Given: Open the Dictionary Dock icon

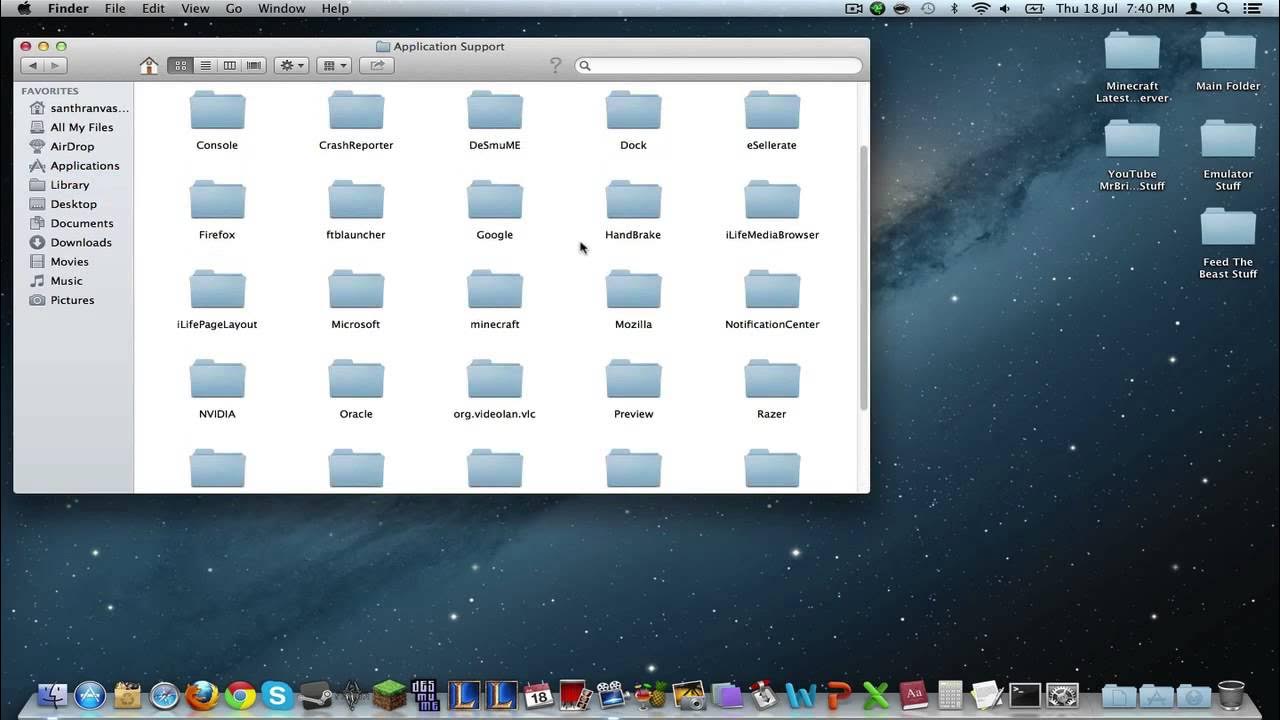Looking at the screenshot, I should [913, 695].
